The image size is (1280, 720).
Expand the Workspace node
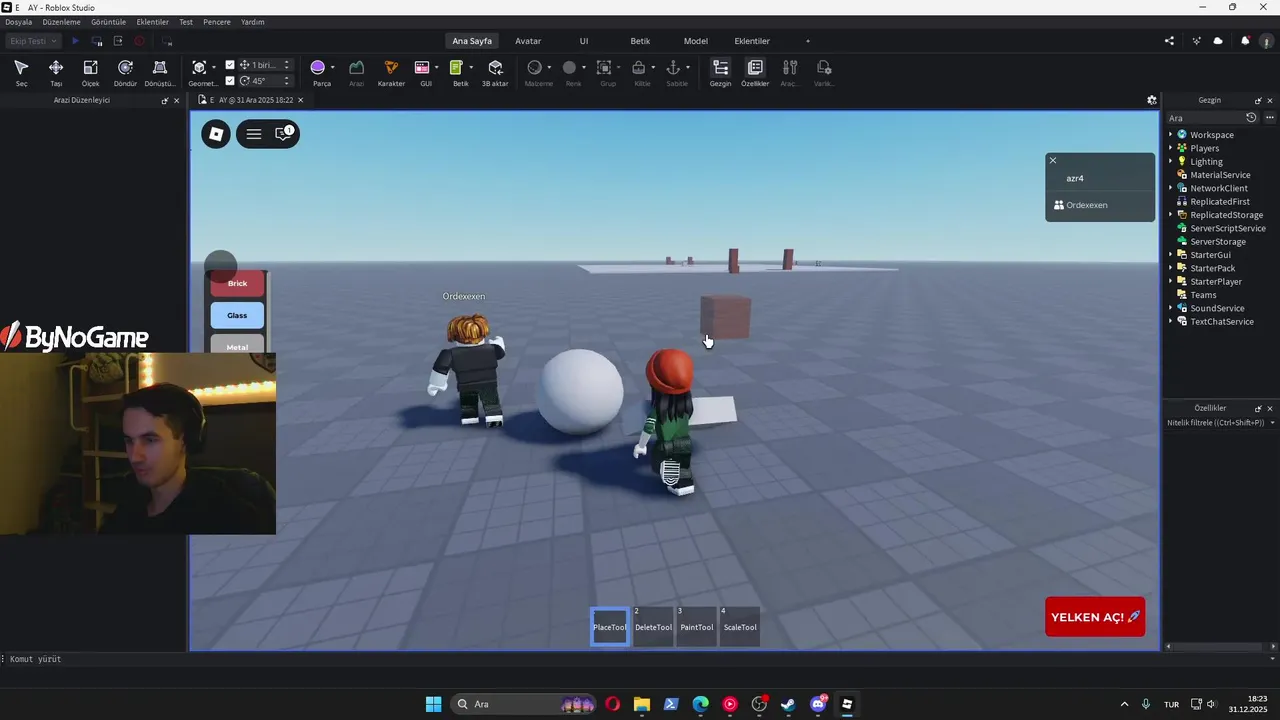pyautogui.click(x=1171, y=135)
